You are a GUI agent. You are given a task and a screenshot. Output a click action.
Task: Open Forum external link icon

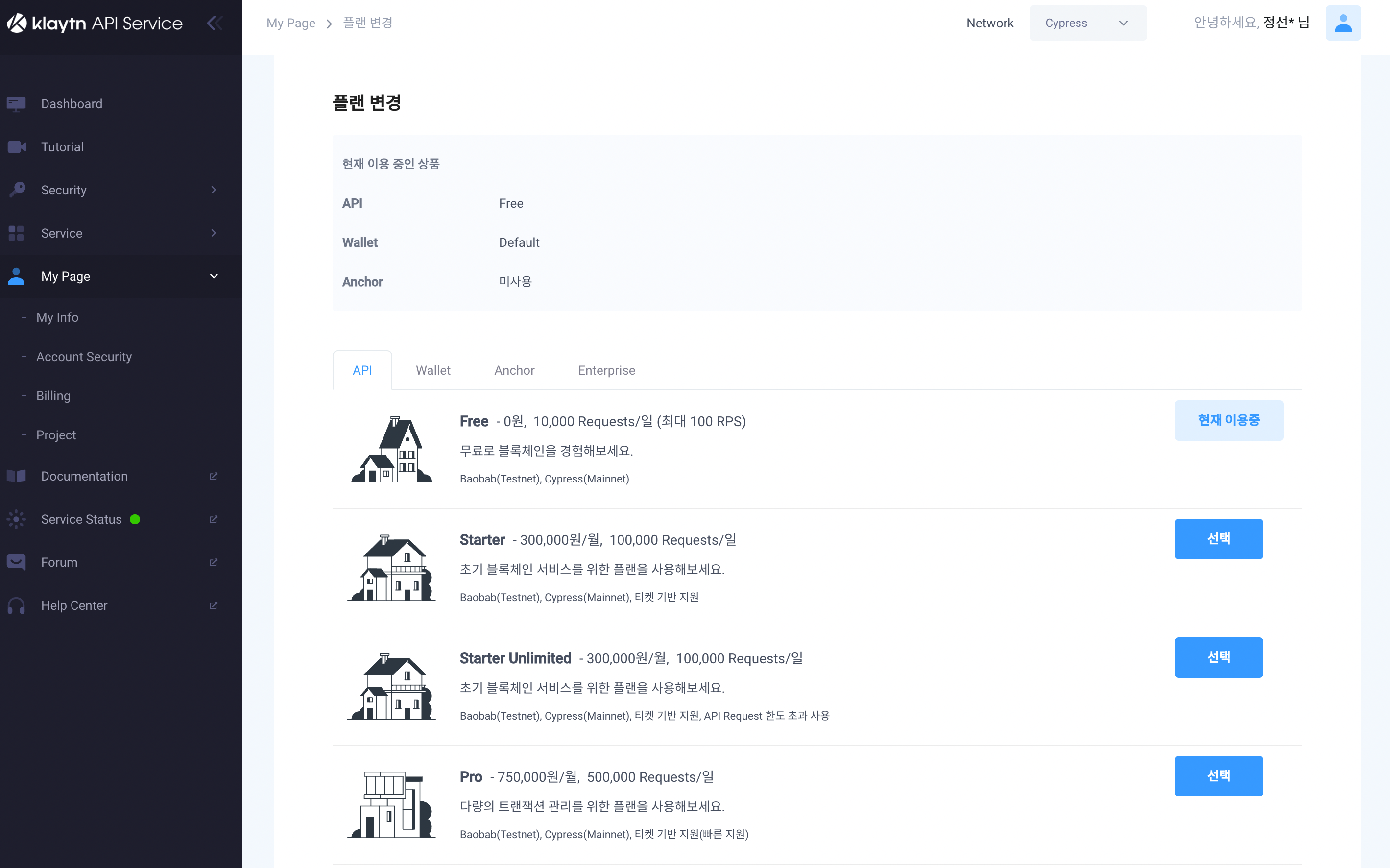point(214,562)
